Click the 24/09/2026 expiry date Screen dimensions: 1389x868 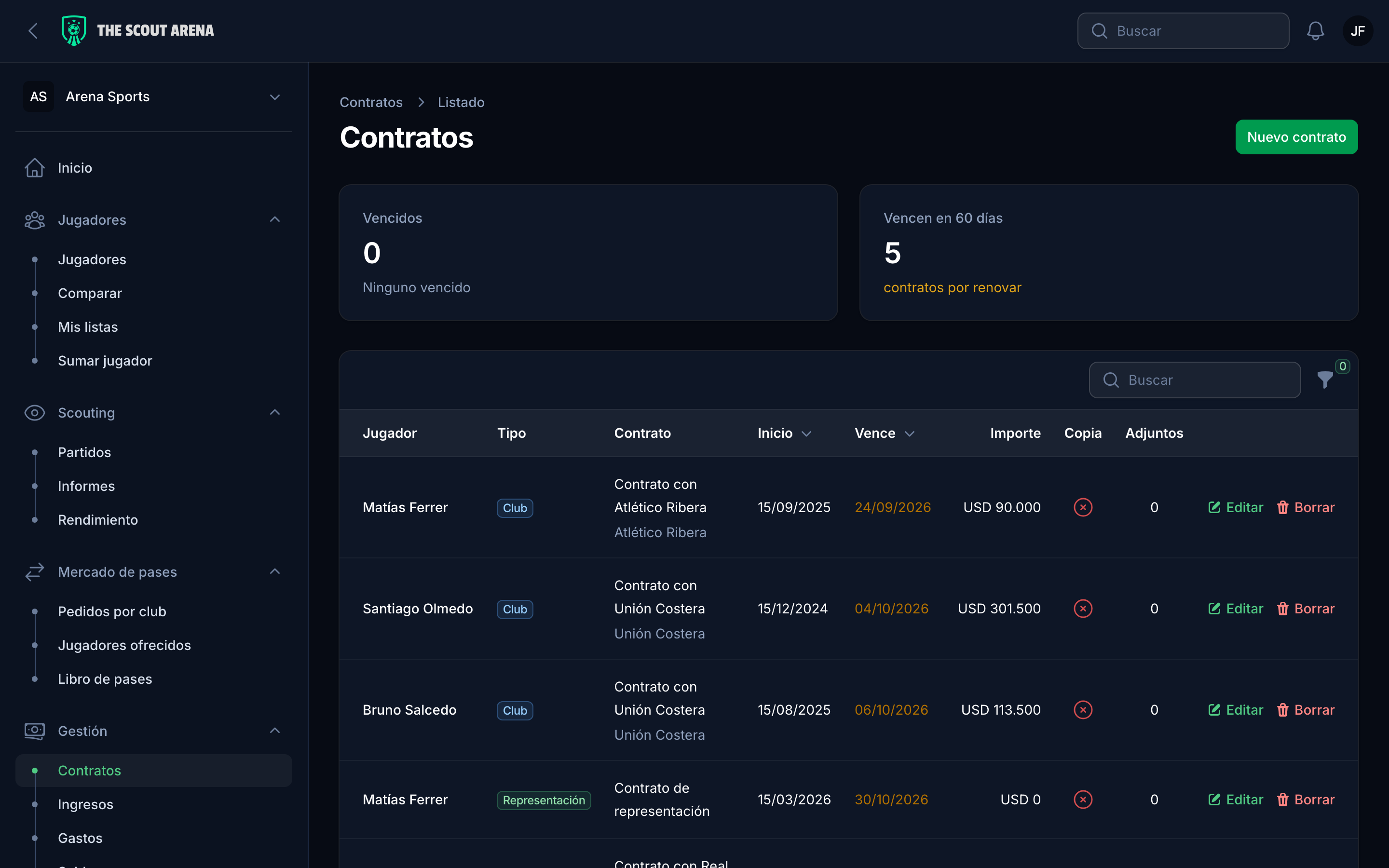tap(893, 507)
